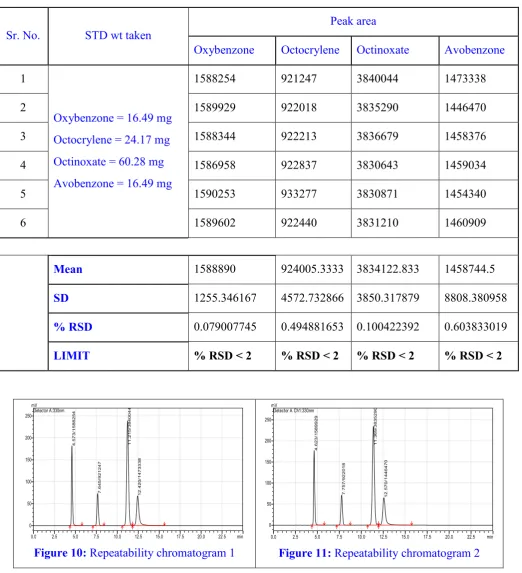
Task: Click the Octinoxate column header
Action: tap(383, 50)
